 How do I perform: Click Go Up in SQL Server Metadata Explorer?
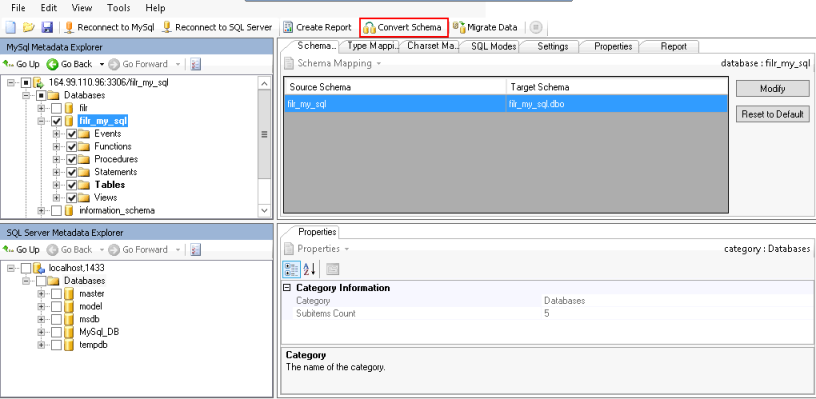pos(21,250)
